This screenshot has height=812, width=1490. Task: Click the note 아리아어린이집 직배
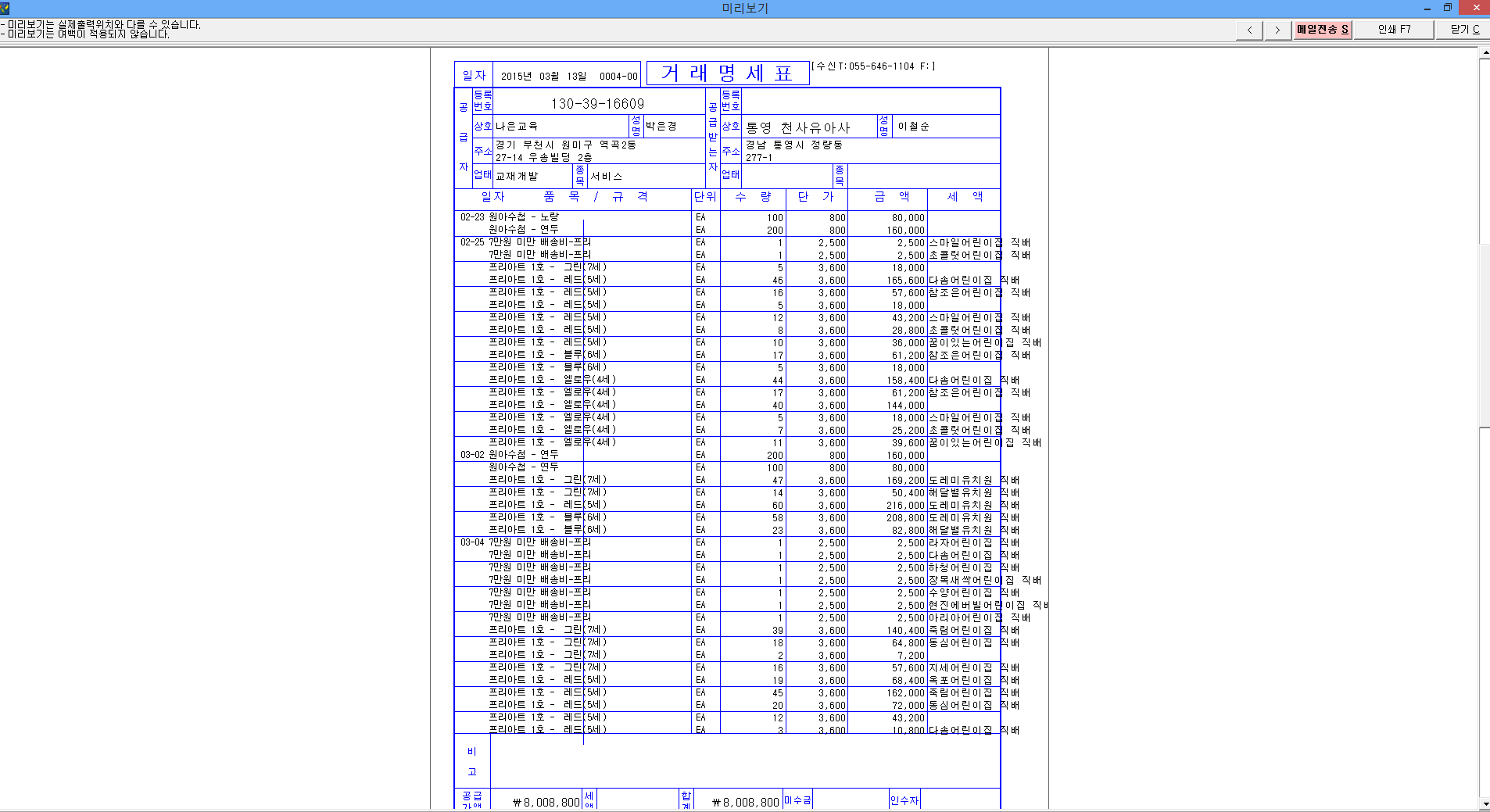point(980,618)
